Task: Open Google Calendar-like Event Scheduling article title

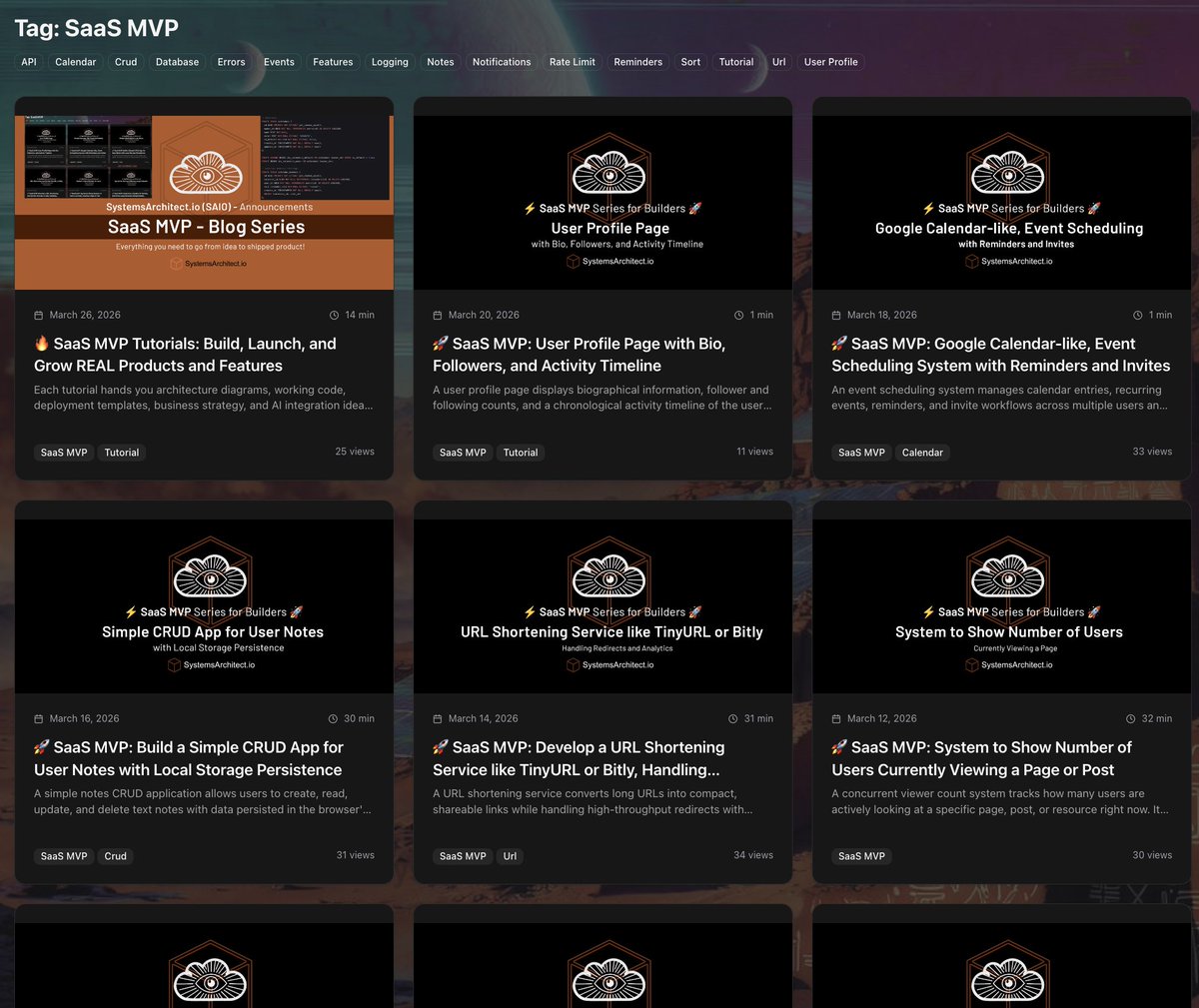Action: [x=1001, y=355]
